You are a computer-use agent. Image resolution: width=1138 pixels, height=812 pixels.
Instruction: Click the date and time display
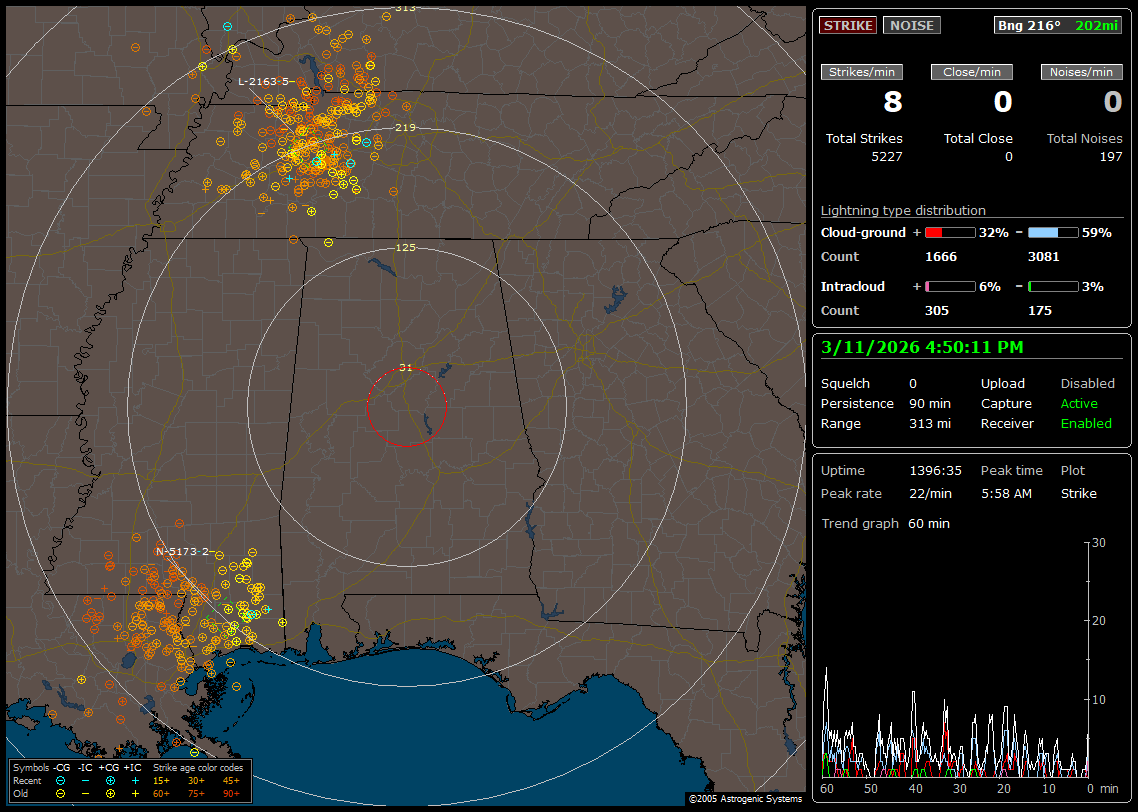[x=921, y=348]
